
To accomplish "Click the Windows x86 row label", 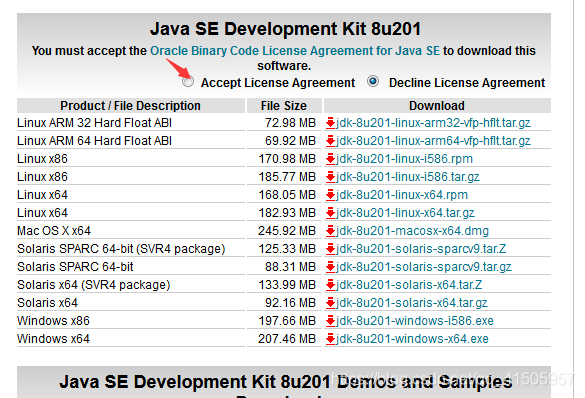I will (x=53, y=321).
